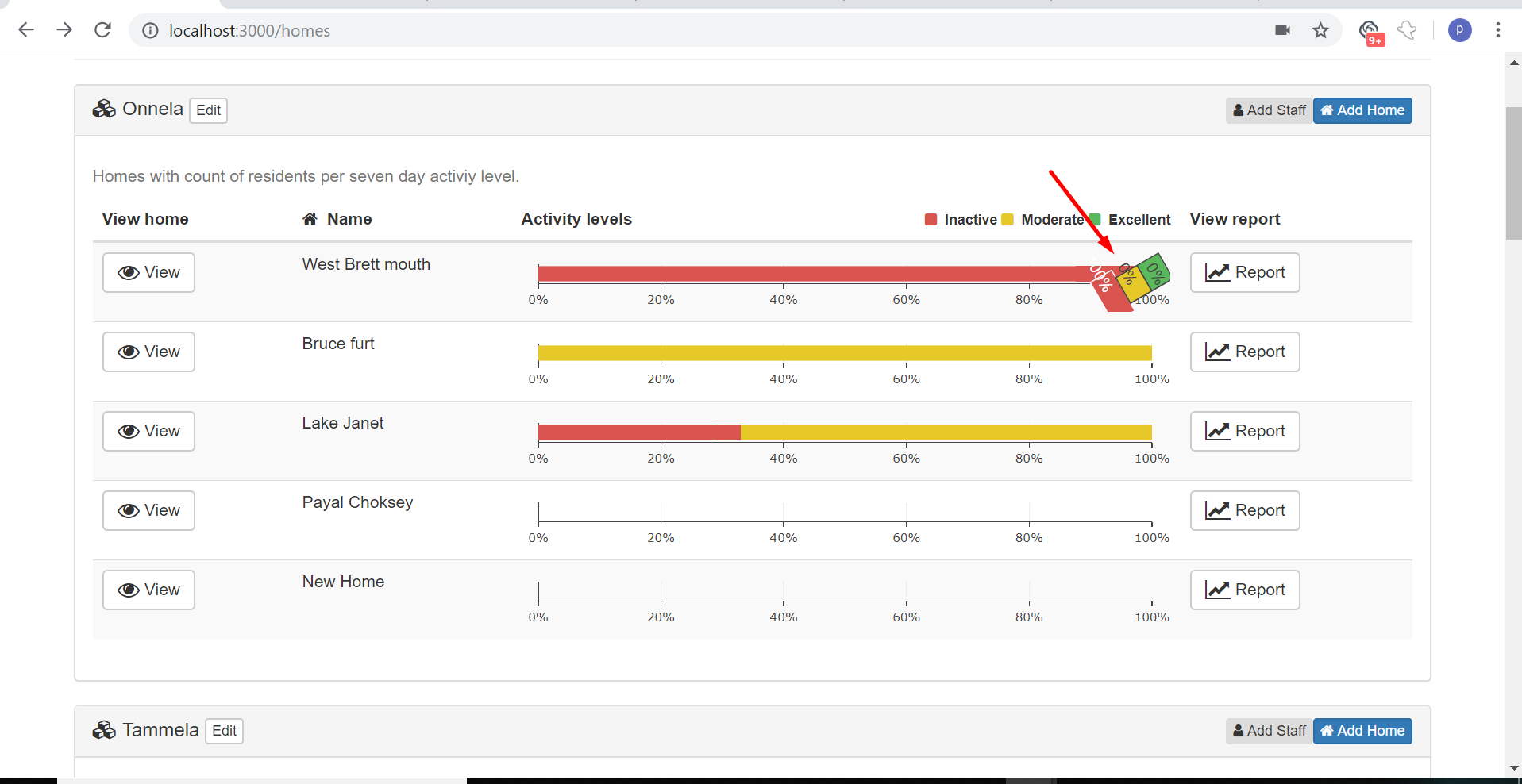This screenshot has height=784, width=1522.
Task: Open the site information dropdown in the address bar
Action: point(149,31)
